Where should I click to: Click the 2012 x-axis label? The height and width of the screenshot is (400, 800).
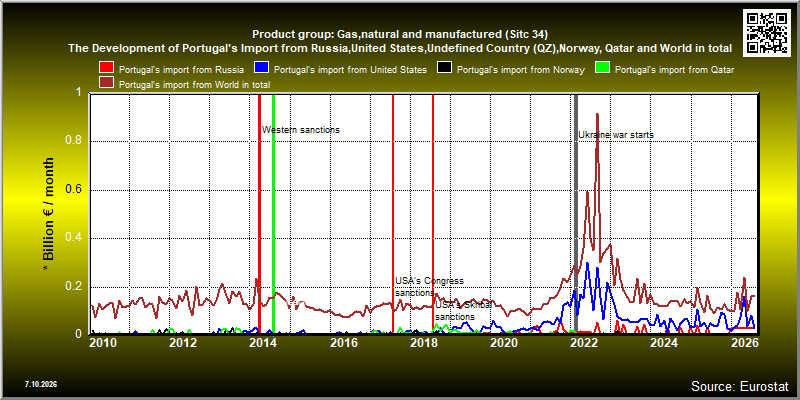pos(184,342)
